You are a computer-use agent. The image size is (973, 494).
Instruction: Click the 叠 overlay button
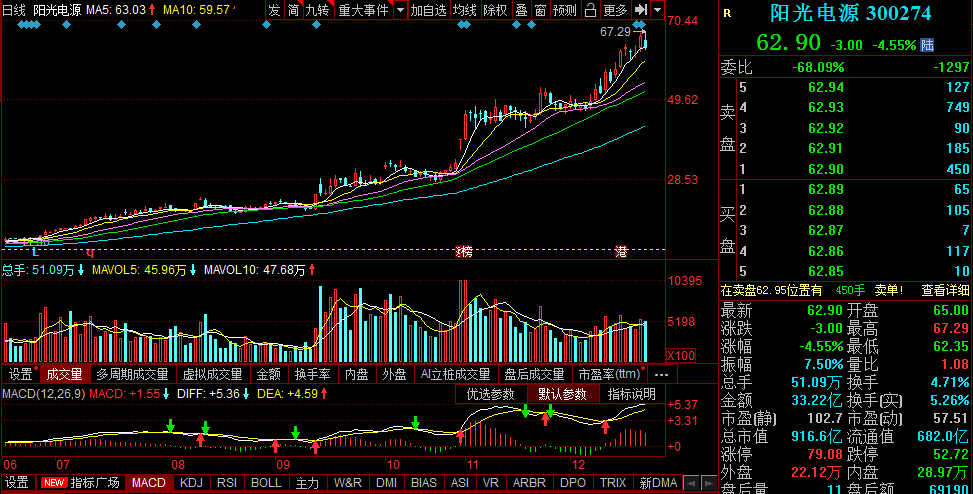click(x=522, y=10)
